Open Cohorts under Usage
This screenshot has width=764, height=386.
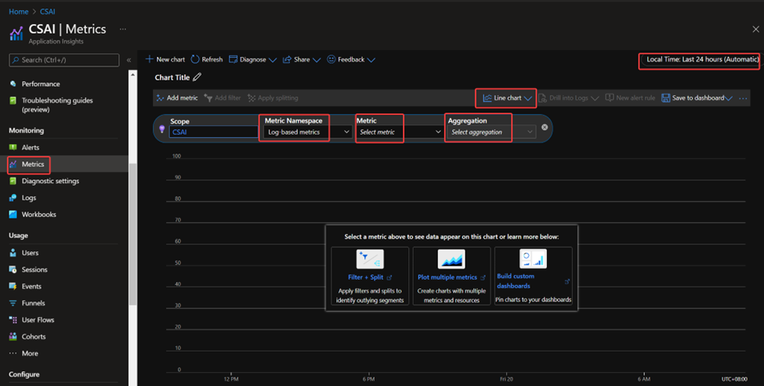click(x=33, y=337)
